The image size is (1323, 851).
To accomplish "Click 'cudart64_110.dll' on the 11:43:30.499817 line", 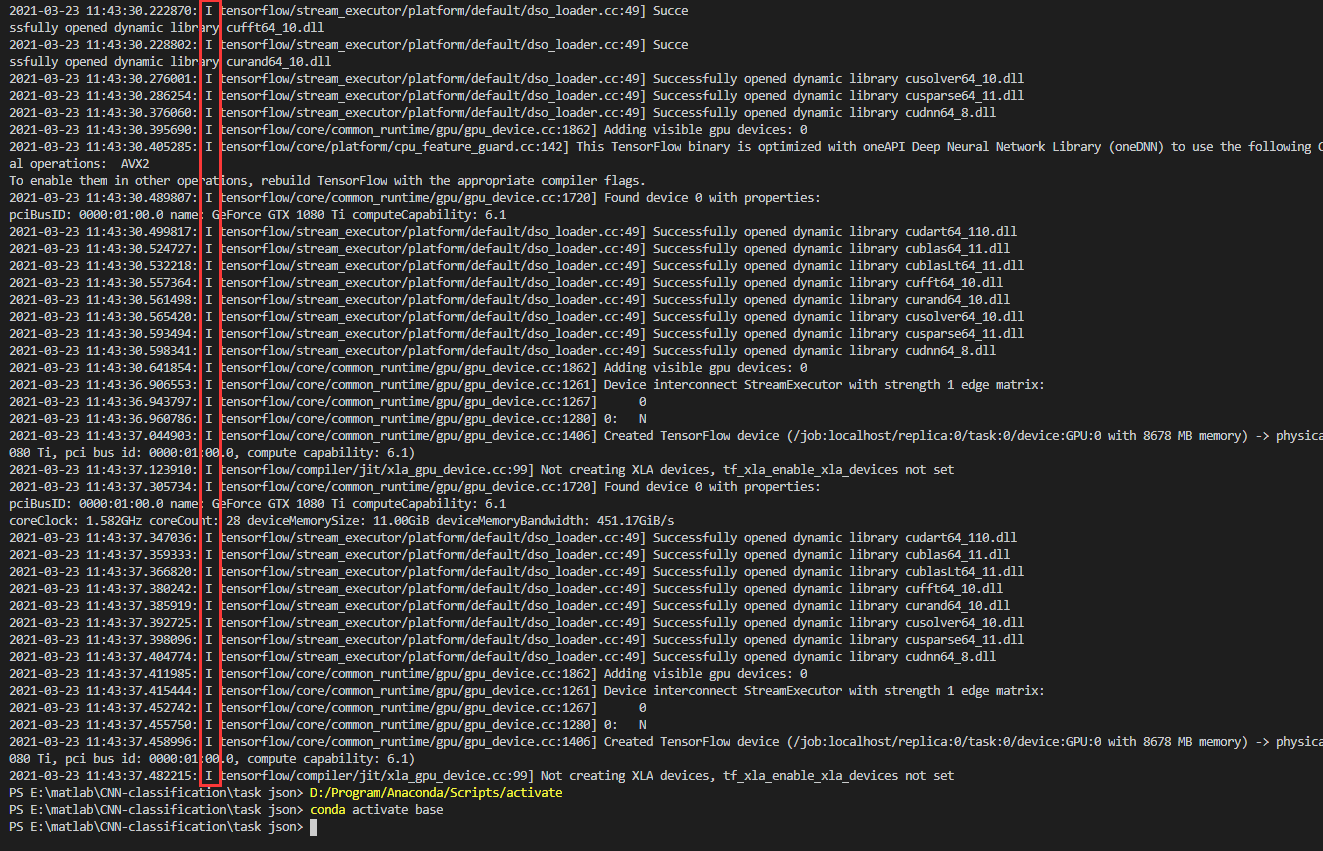I will coord(961,232).
